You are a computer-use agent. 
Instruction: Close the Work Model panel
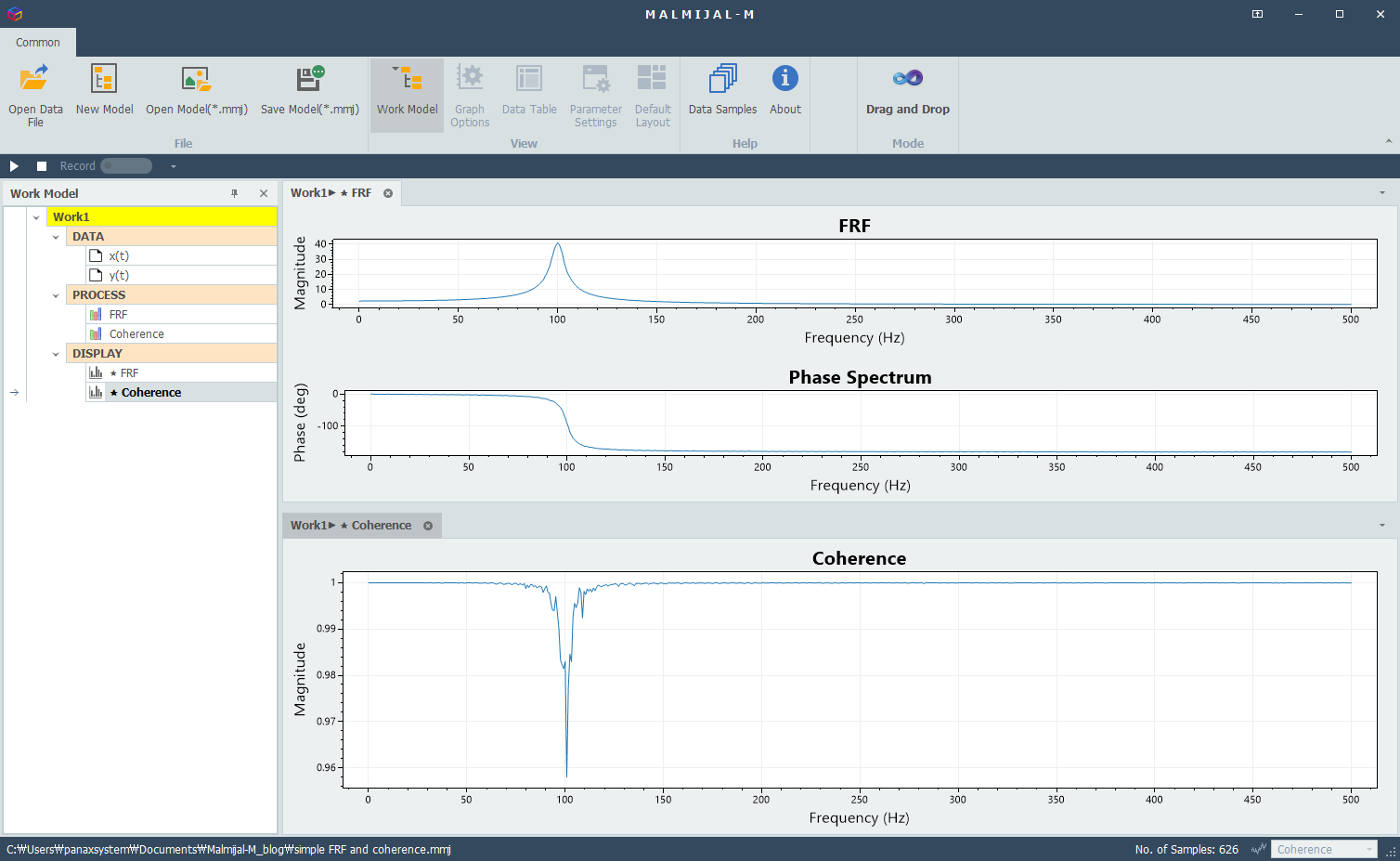pyautogui.click(x=264, y=193)
